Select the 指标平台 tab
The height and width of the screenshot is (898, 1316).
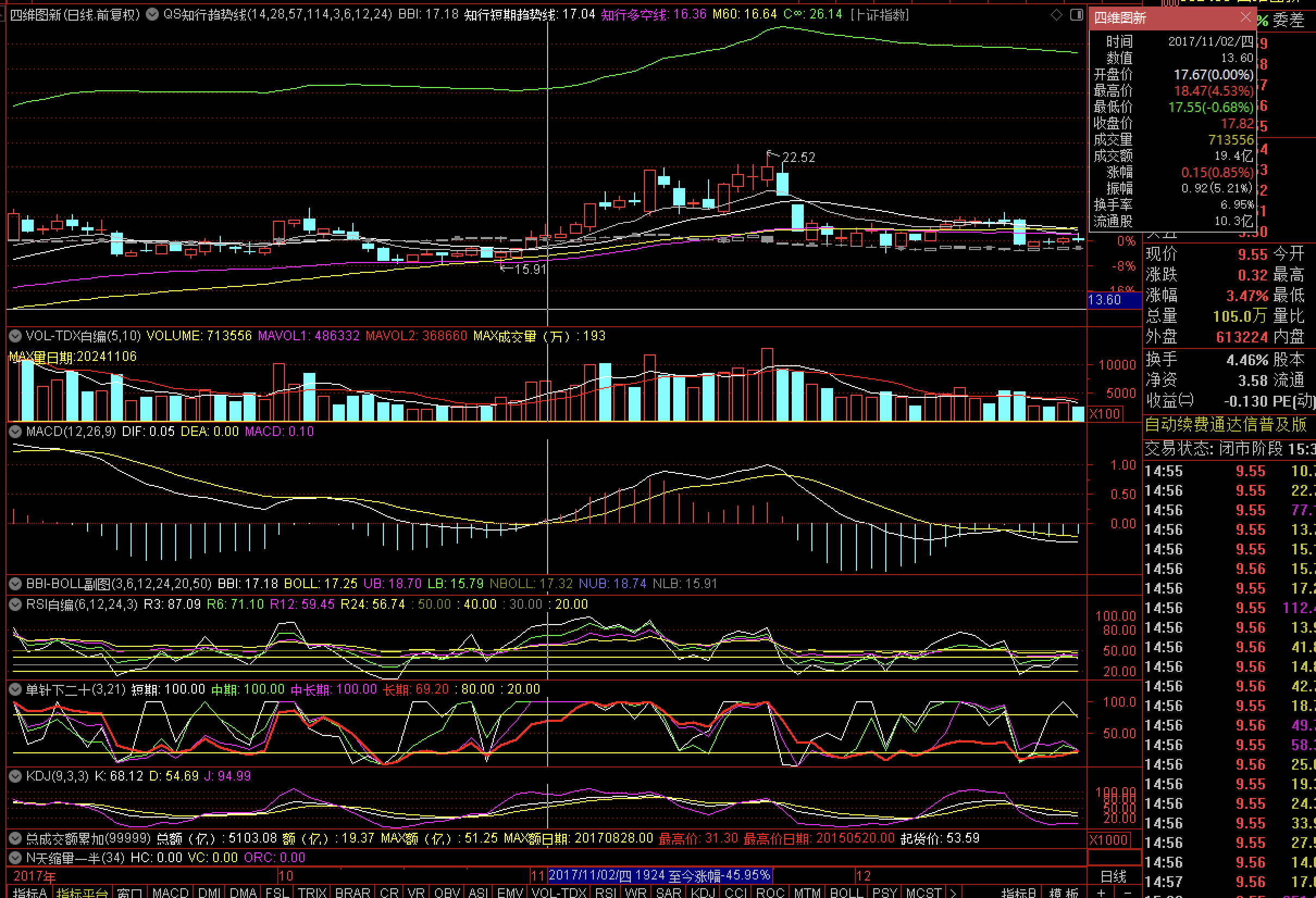coord(82,893)
